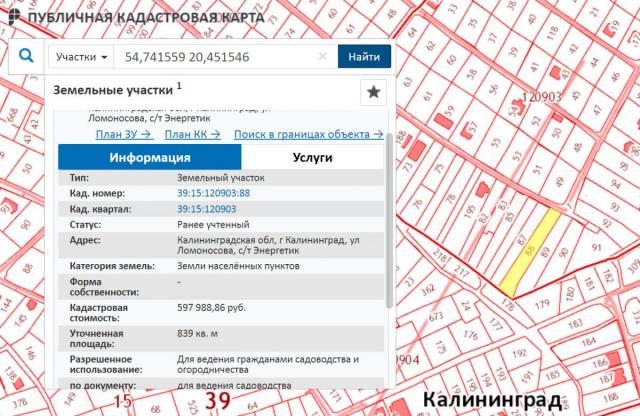This screenshot has width=640, height=416.
Task: Click the magnifier search icon
Action: 27,57
